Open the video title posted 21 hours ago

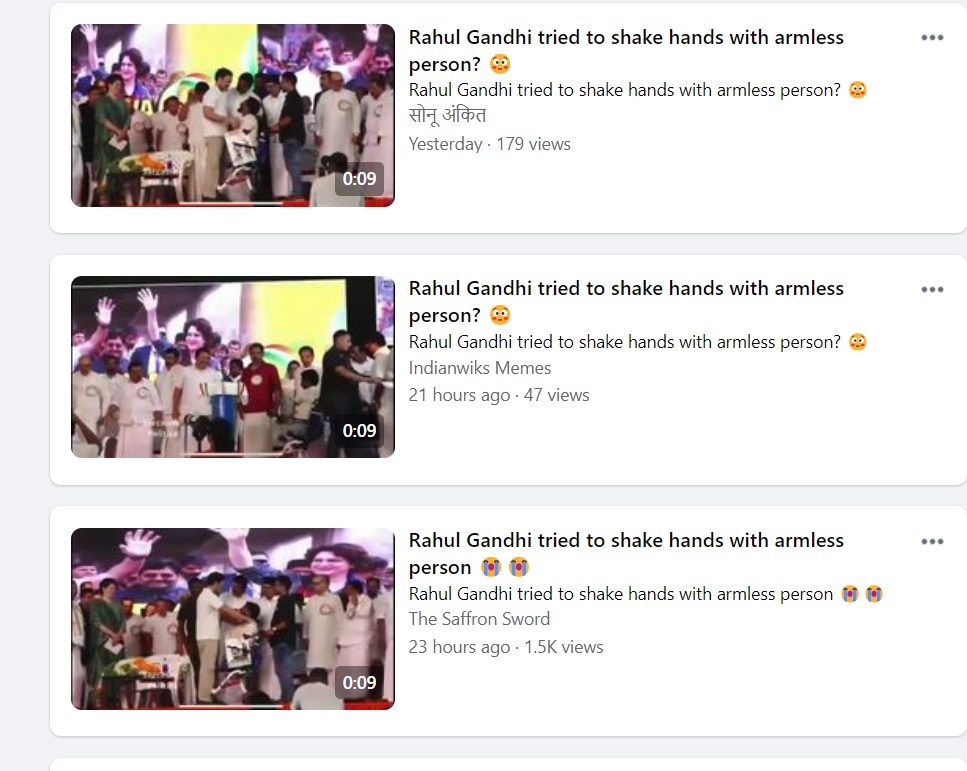pyautogui.click(x=626, y=302)
